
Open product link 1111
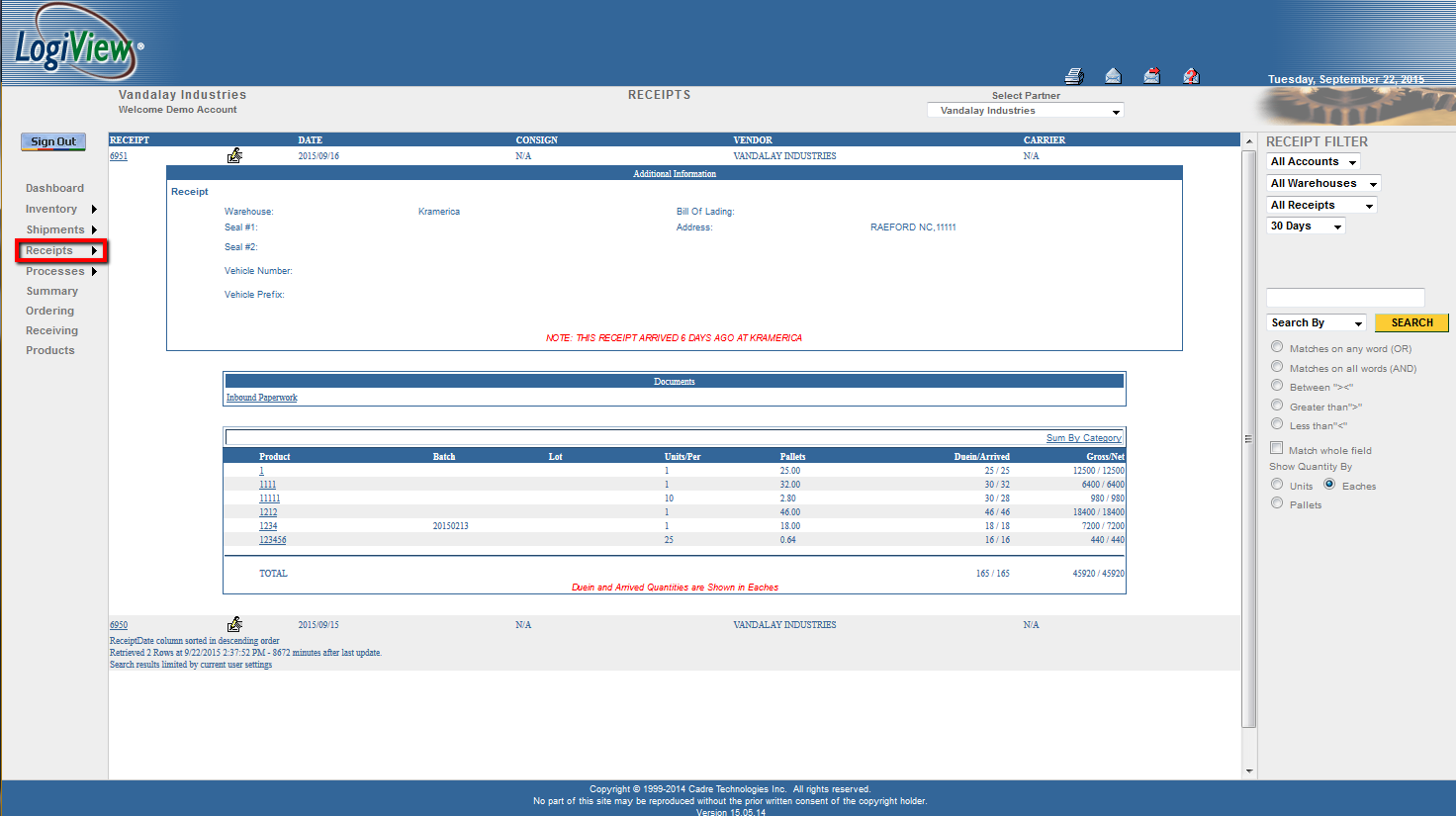pyautogui.click(x=268, y=485)
